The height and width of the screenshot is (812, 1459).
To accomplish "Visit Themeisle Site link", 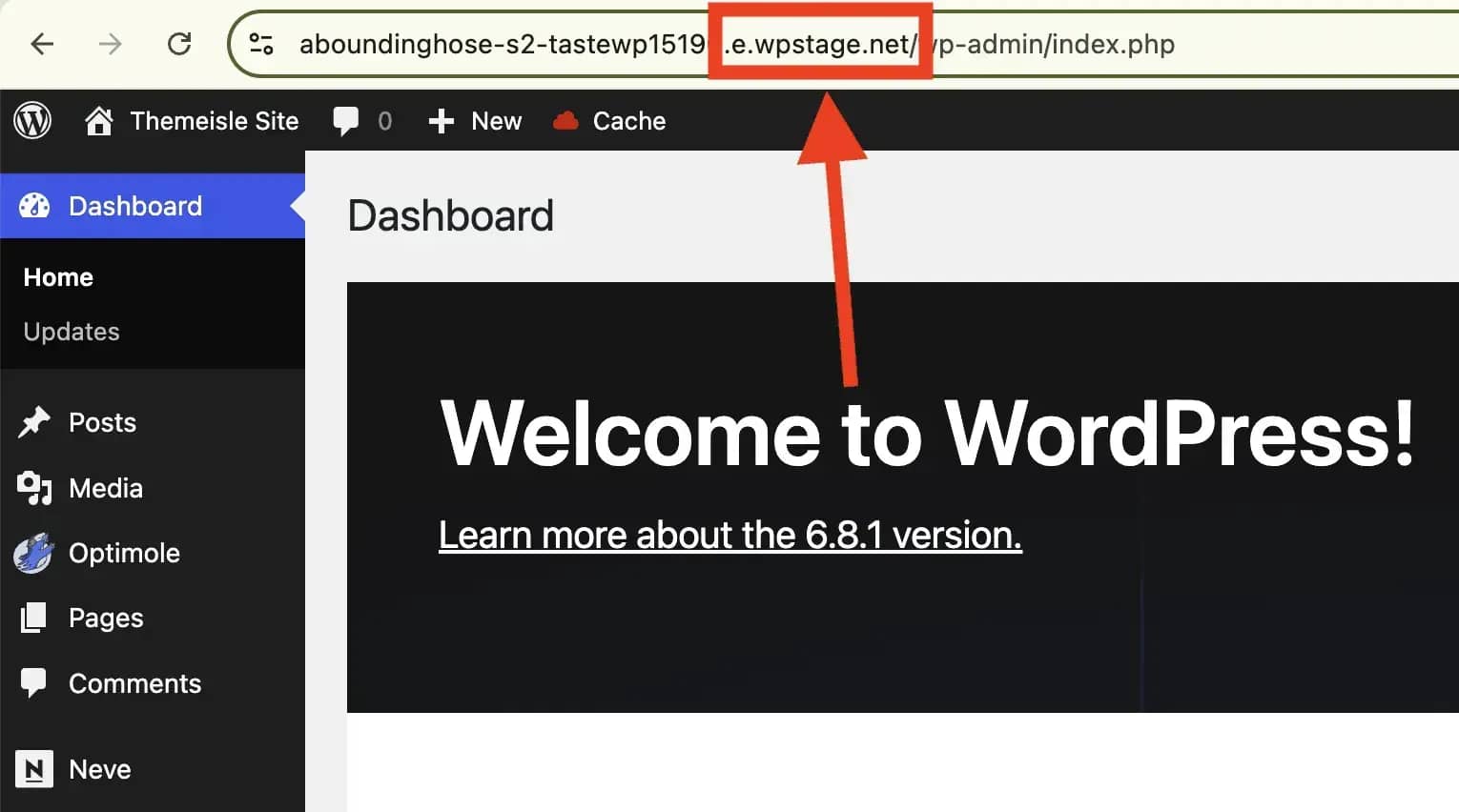I will click(215, 121).
